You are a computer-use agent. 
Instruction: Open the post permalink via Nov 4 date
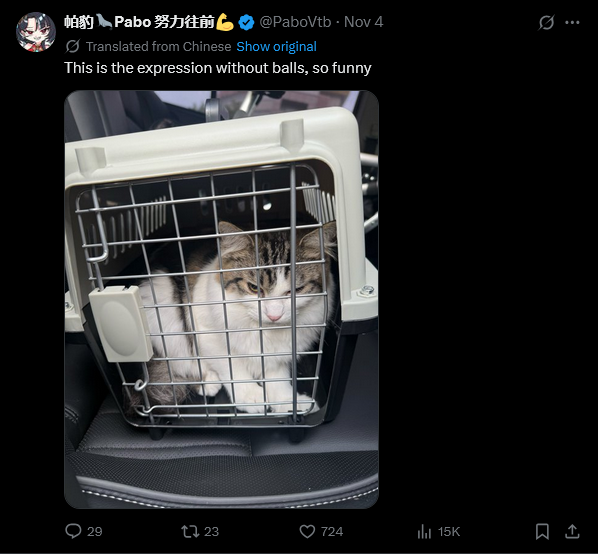[363, 22]
